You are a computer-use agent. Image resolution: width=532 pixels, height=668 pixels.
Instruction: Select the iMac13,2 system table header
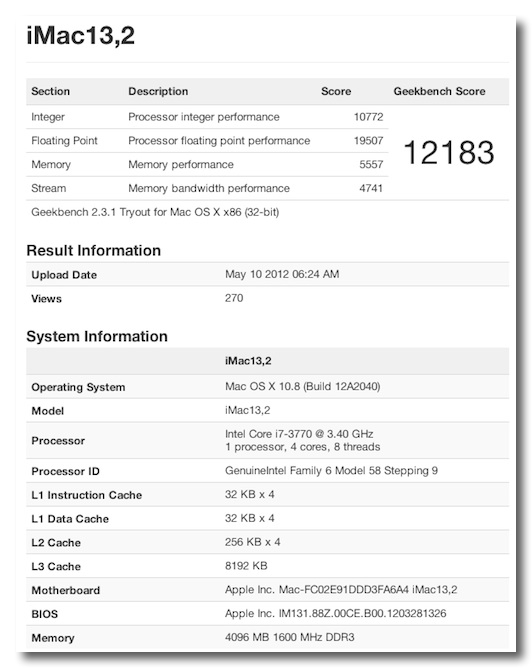tap(248, 361)
